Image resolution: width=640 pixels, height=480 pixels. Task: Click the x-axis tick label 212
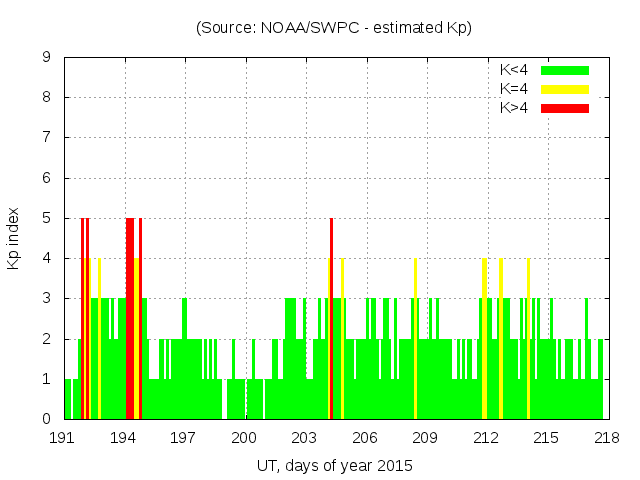point(486,438)
